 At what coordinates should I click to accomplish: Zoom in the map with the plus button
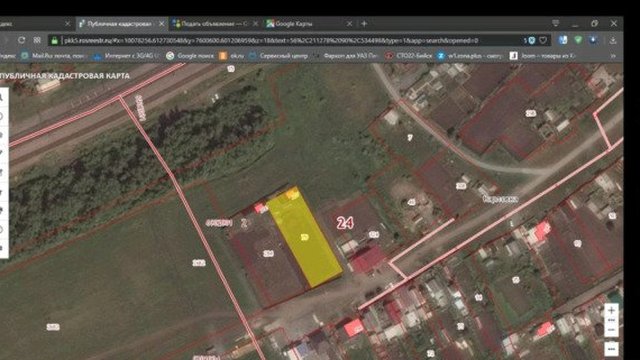pos(611,311)
